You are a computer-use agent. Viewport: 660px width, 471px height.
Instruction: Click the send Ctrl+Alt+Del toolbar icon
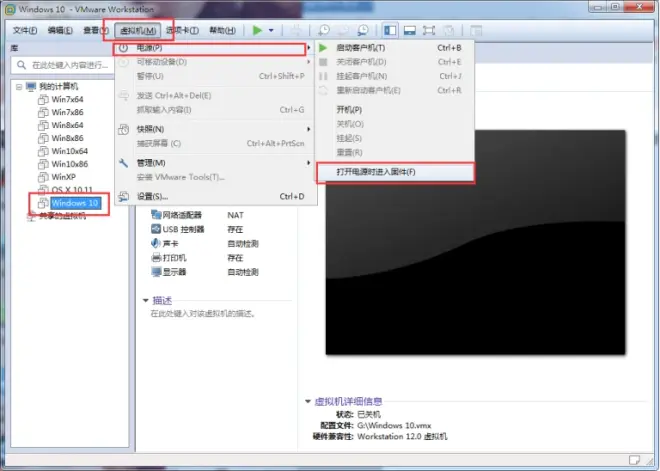click(x=296, y=30)
